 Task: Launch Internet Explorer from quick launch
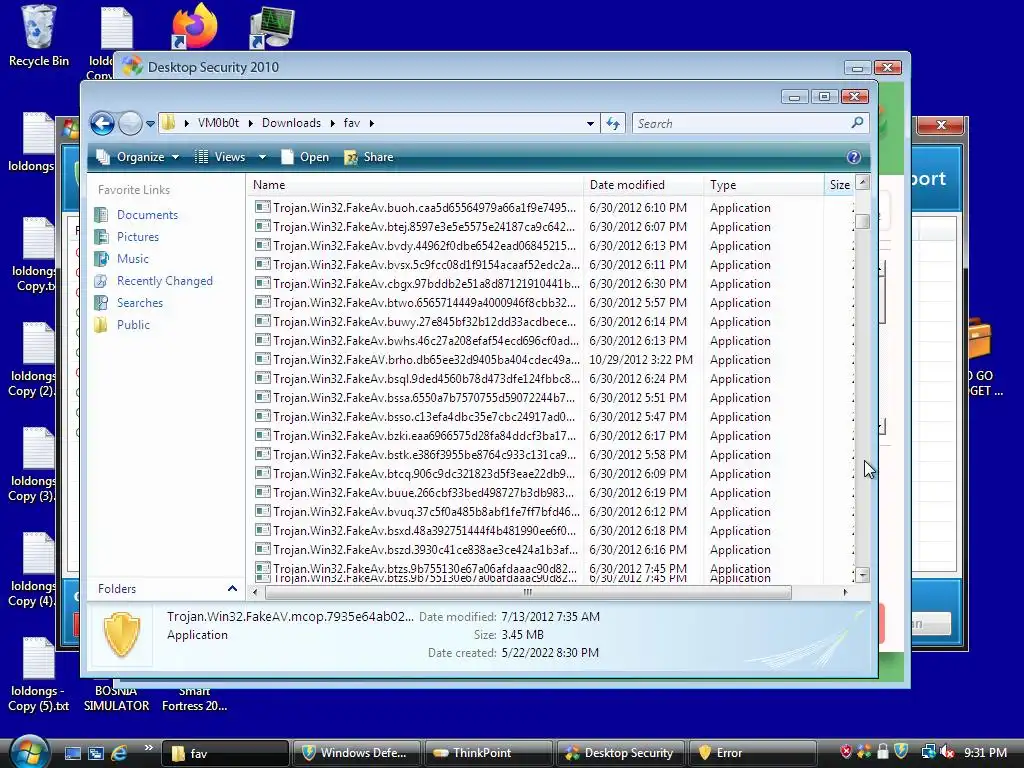coord(119,753)
